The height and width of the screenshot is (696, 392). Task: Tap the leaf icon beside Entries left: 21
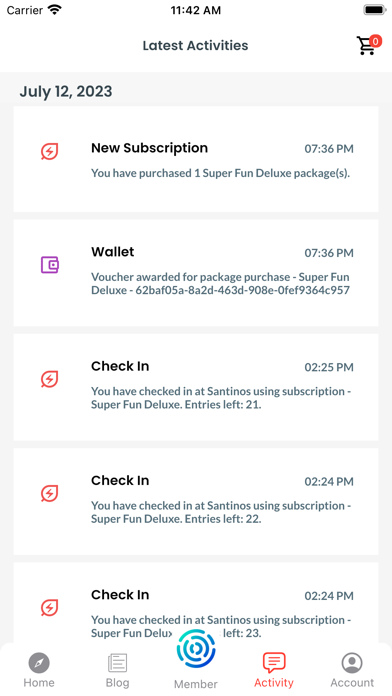(49, 380)
